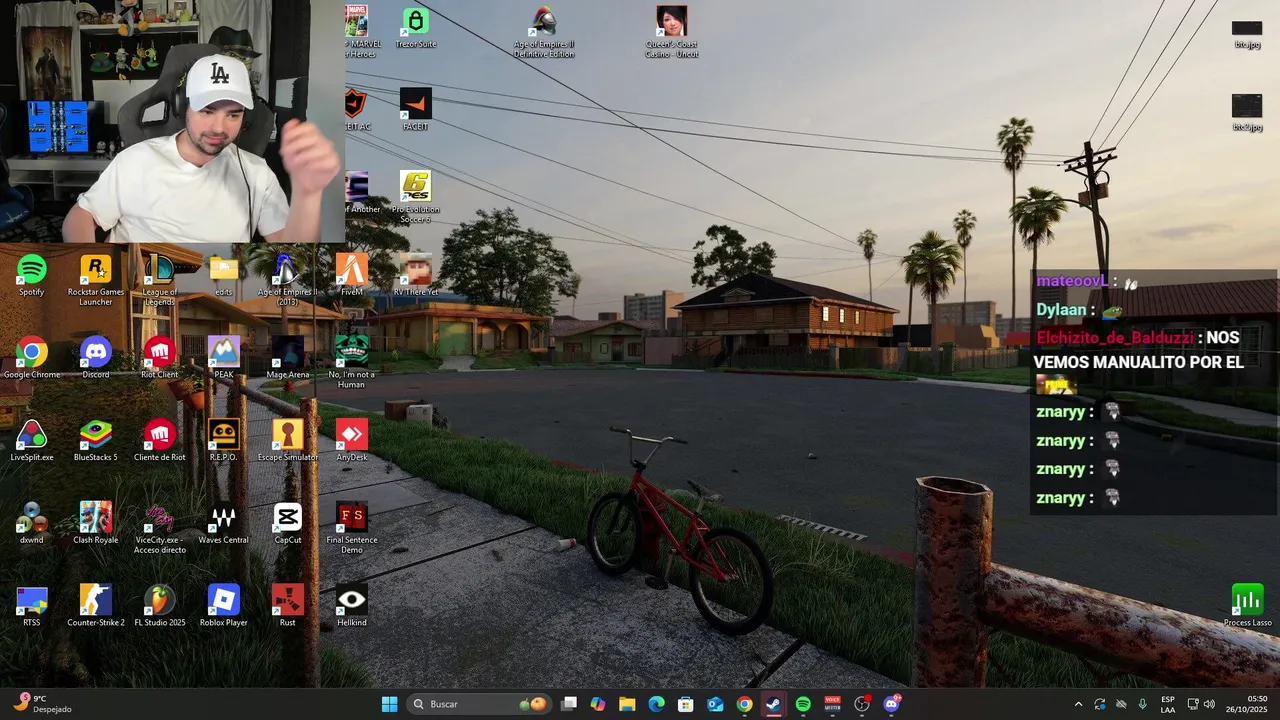
Task: Open the Rust game shortcut
Action: click(x=287, y=606)
